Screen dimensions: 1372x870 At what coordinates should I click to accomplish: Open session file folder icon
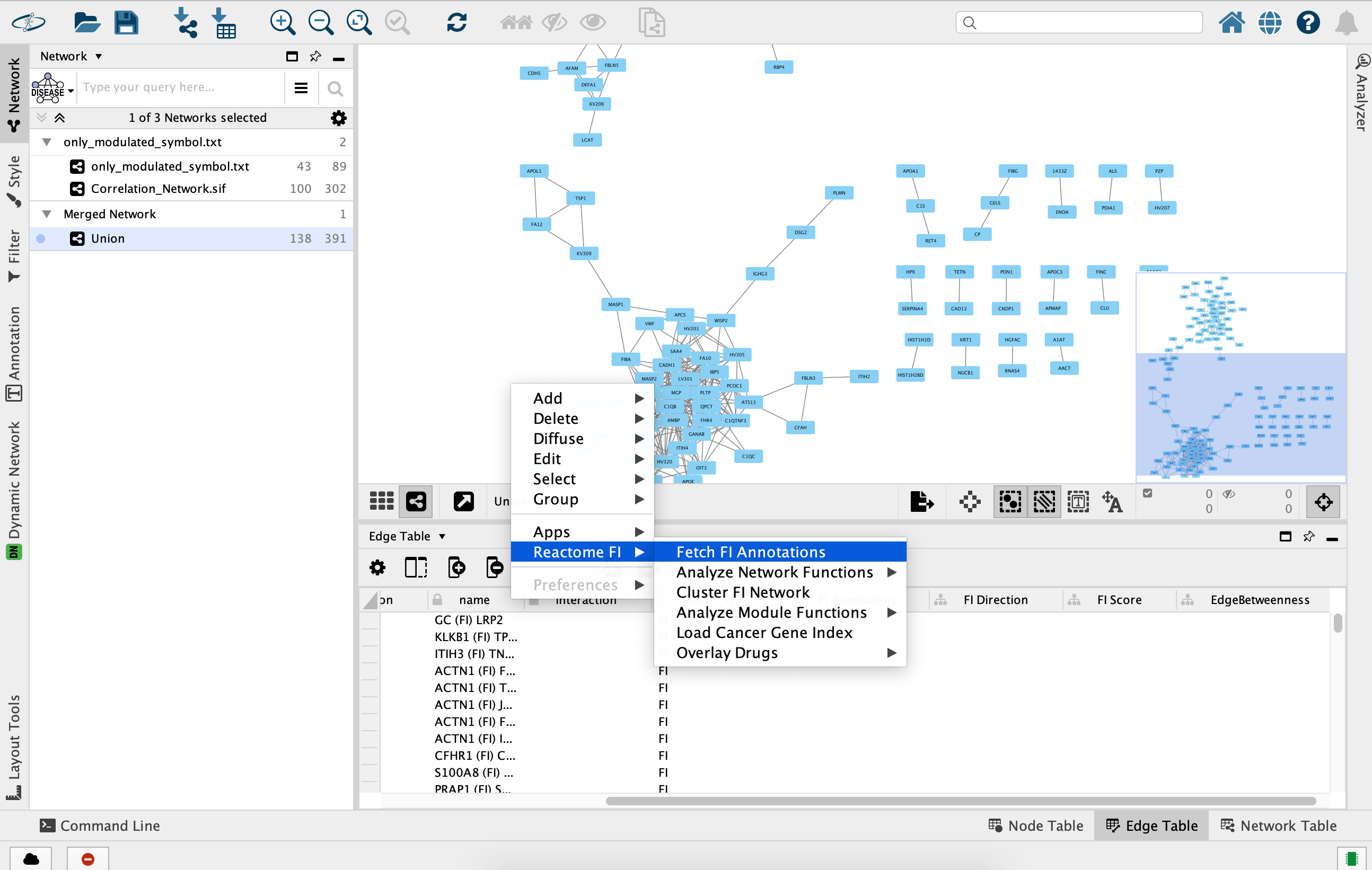[86, 23]
